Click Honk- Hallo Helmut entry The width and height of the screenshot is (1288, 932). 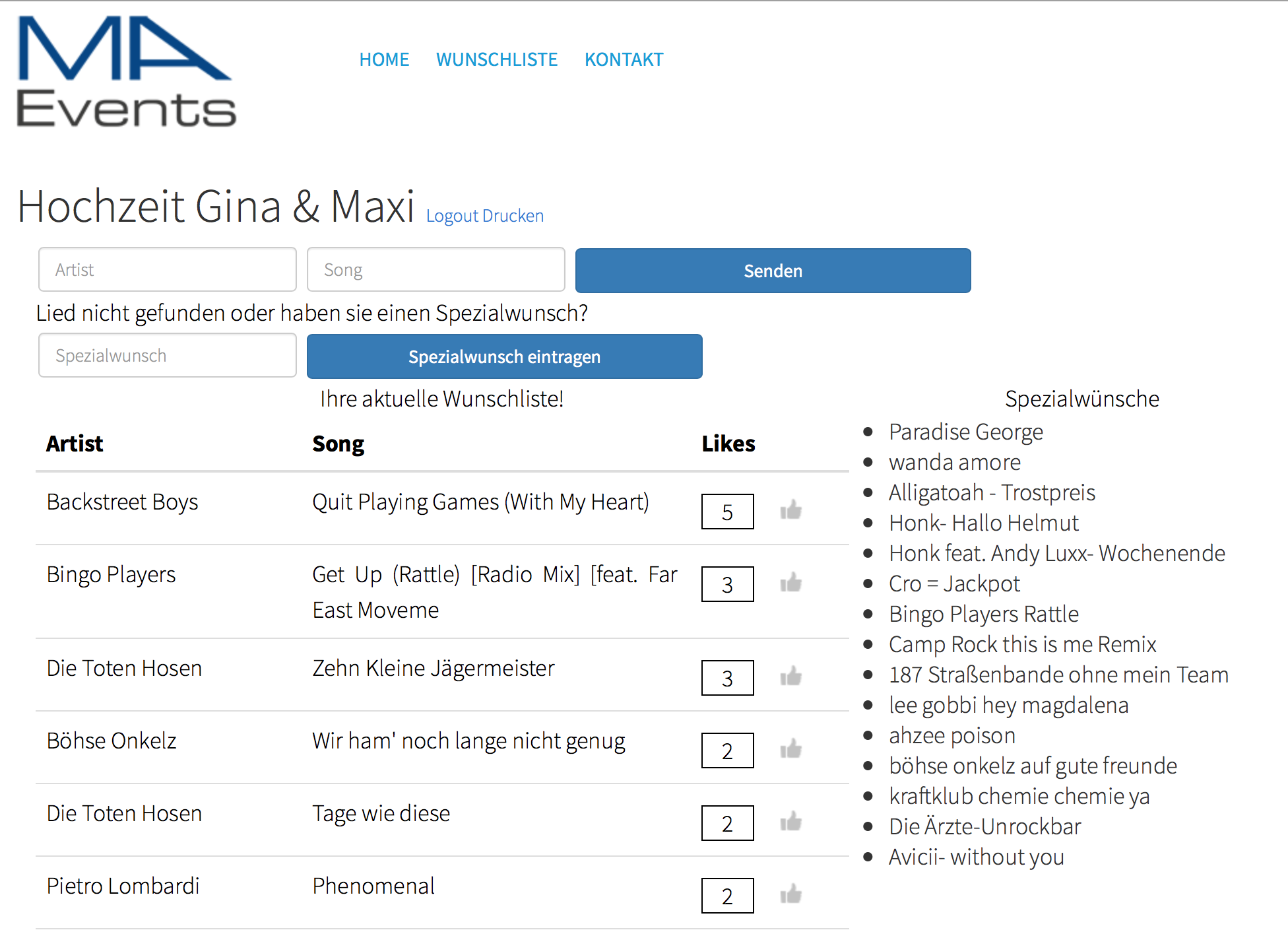coord(984,523)
